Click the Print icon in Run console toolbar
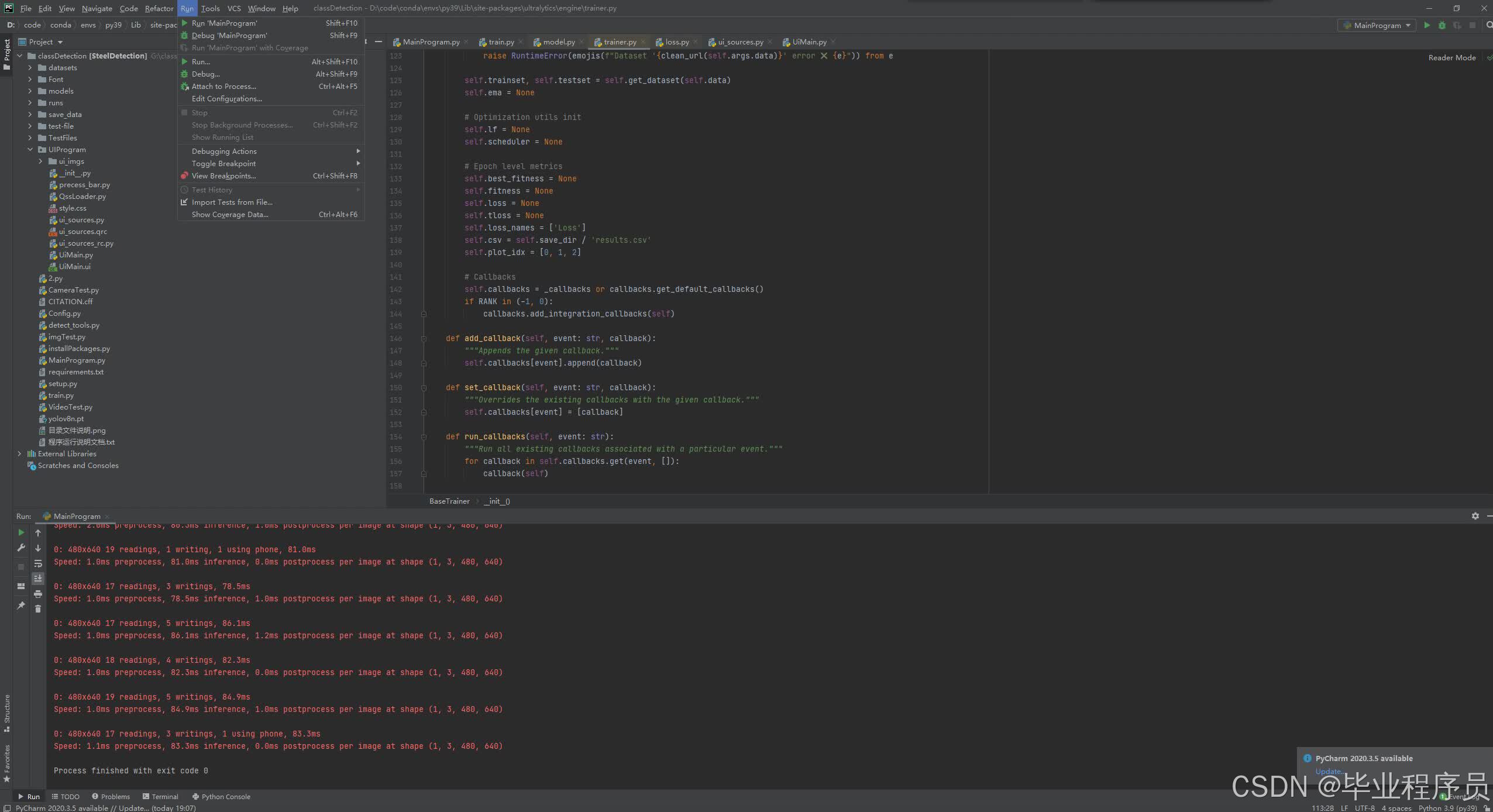The height and width of the screenshot is (812, 1493). [38, 594]
